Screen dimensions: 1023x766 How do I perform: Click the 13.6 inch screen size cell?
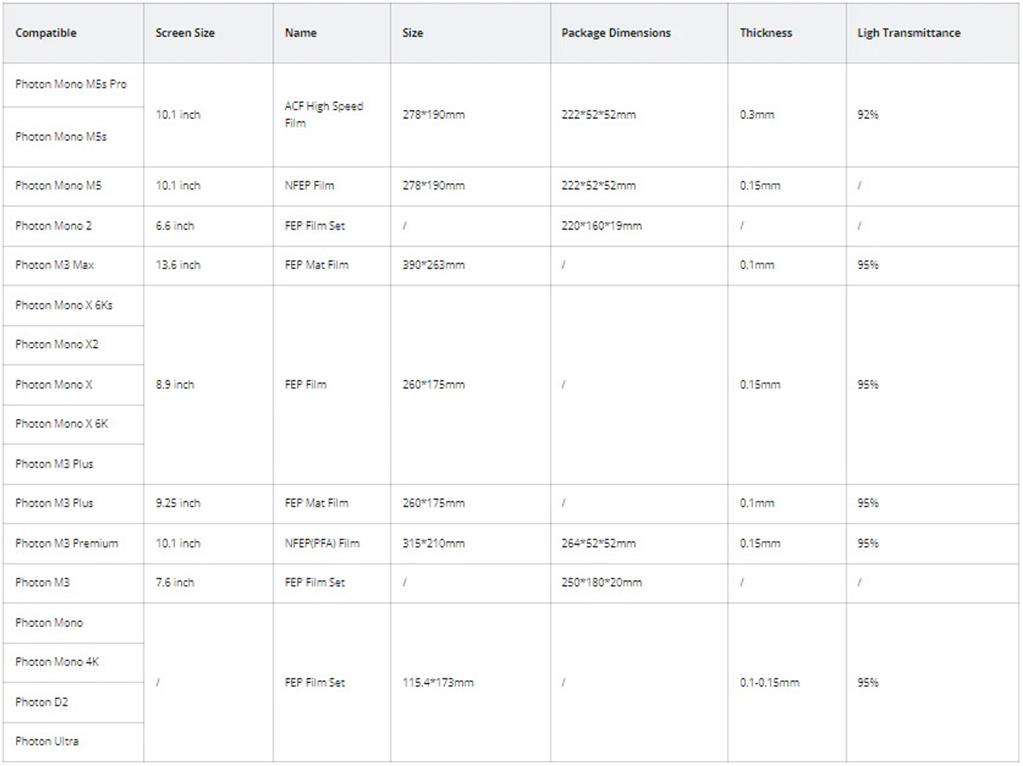[x=208, y=265]
